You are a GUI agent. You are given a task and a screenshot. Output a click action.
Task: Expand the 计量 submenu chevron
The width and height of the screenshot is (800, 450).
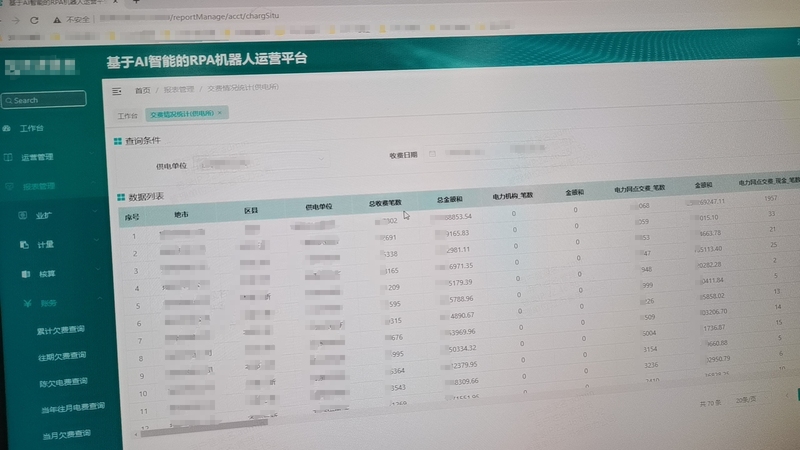pos(97,239)
